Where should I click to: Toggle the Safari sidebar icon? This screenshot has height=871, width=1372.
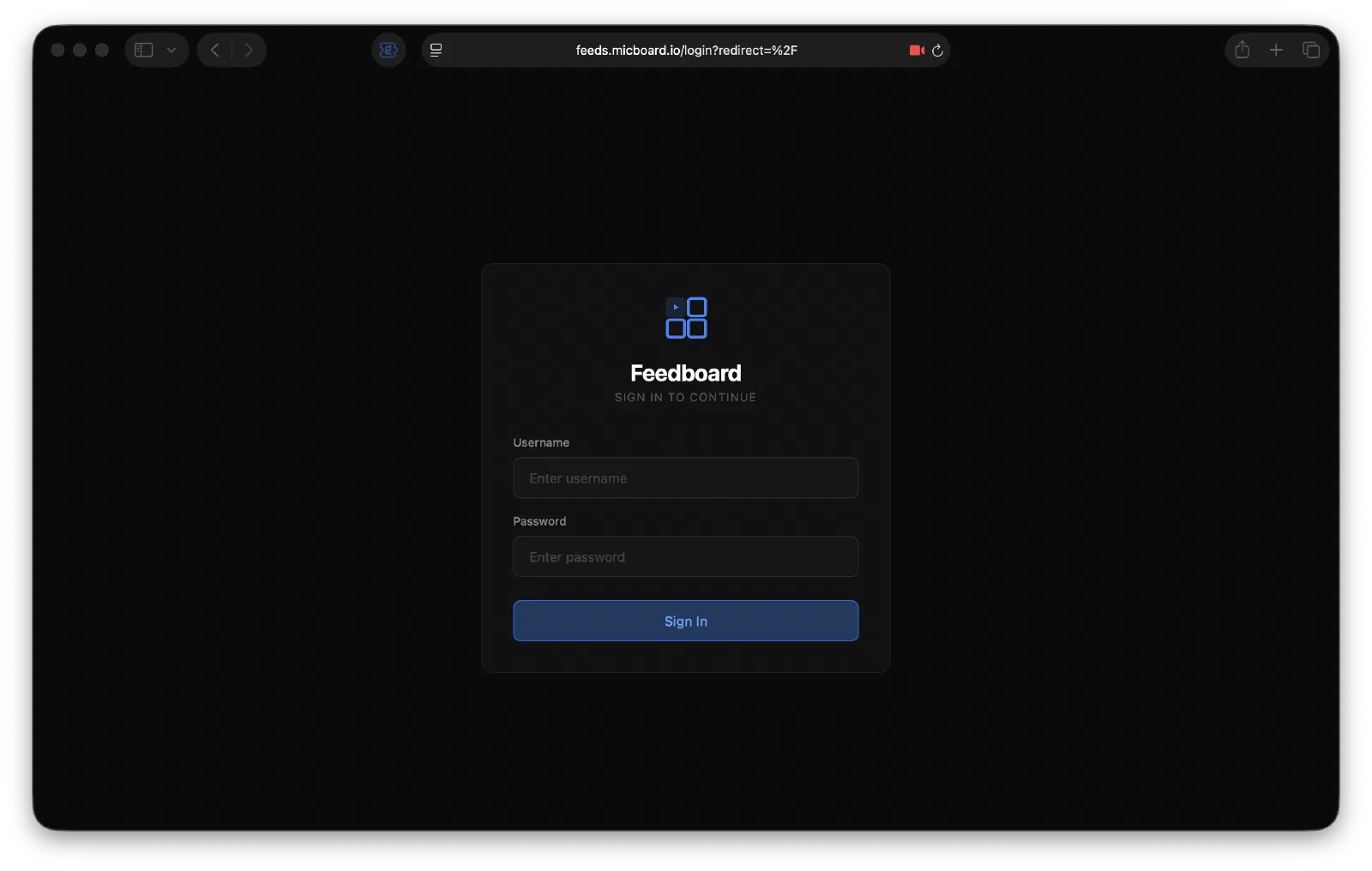pos(144,50)
